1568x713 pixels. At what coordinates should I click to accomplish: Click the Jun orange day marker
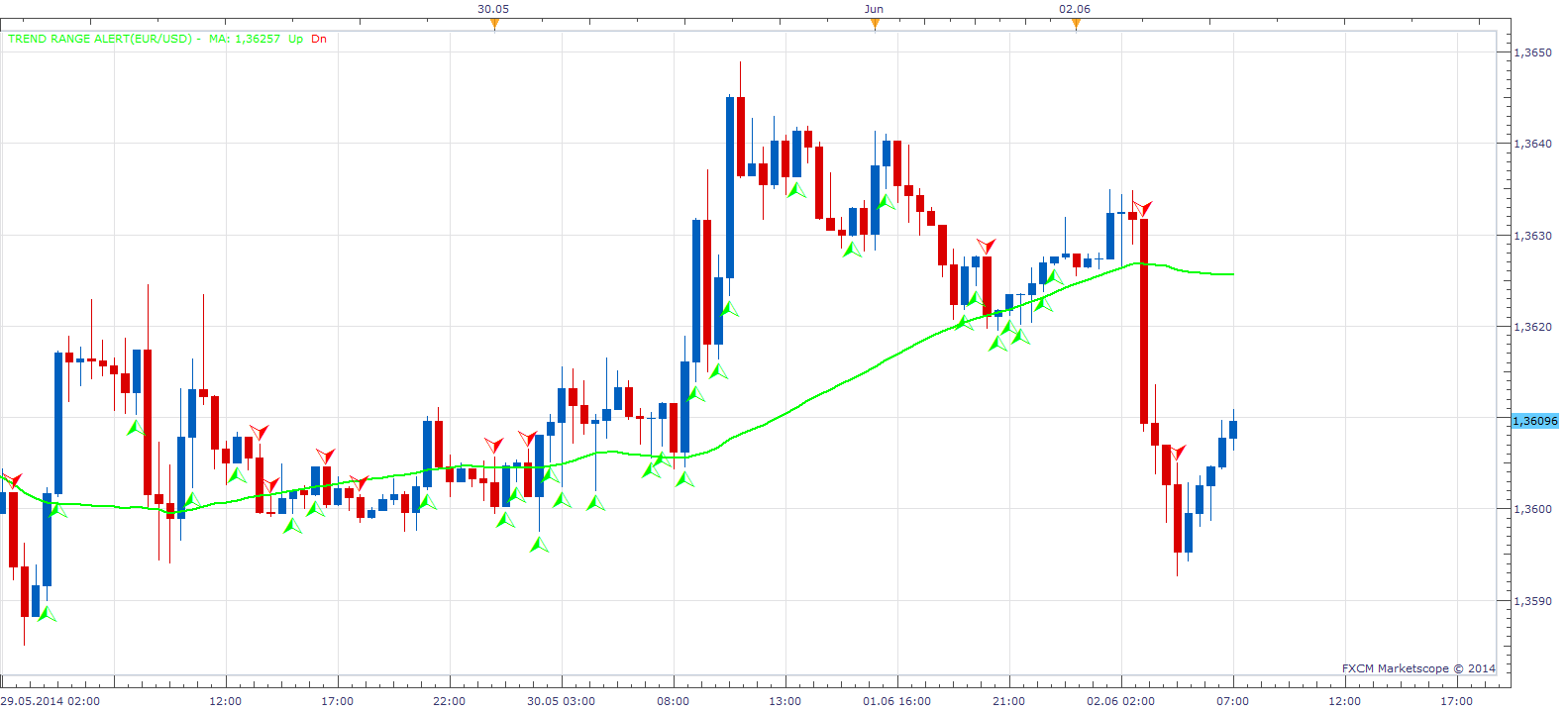[875, 25]
